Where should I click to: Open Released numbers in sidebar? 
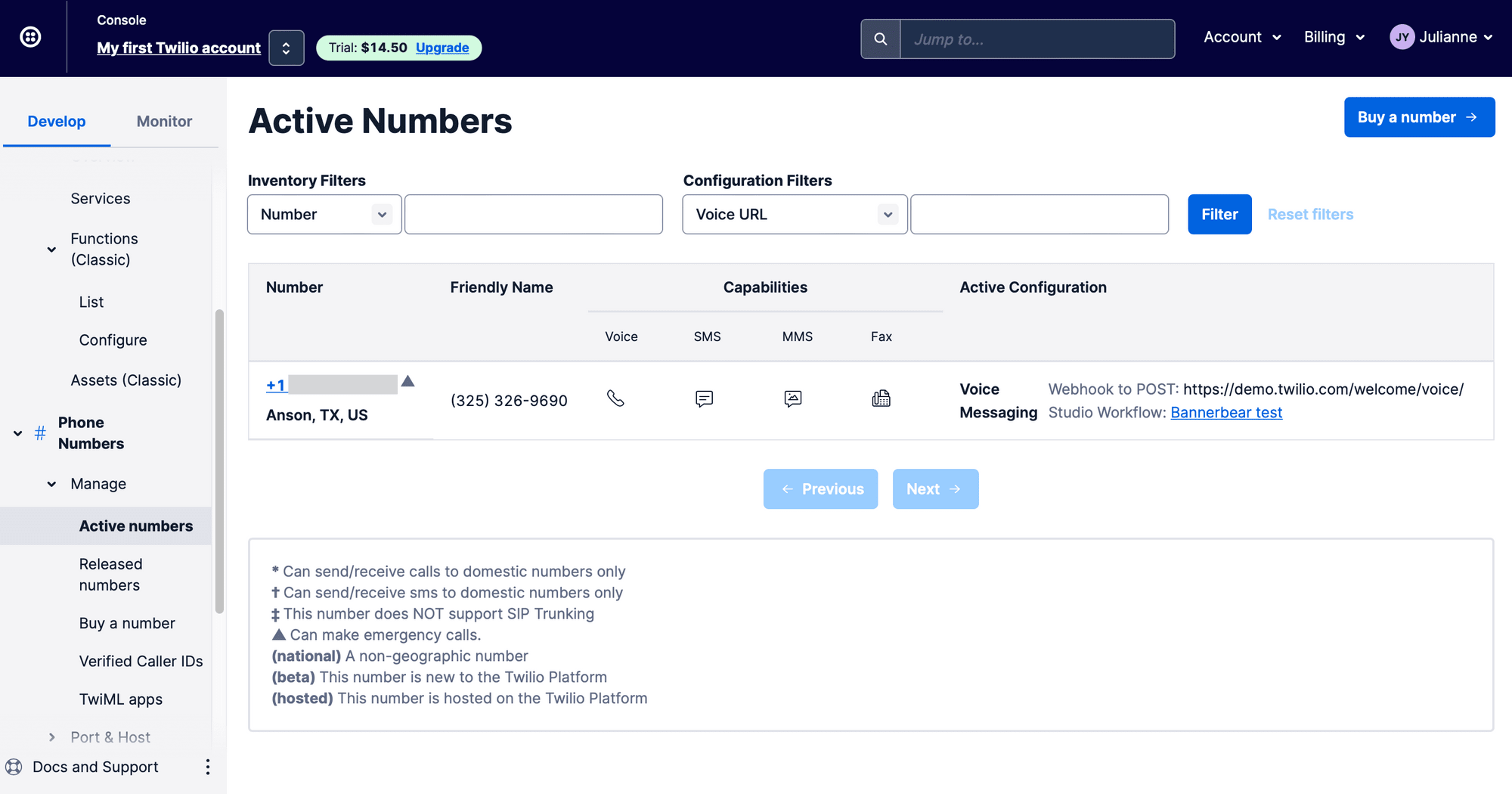point(110,575)
